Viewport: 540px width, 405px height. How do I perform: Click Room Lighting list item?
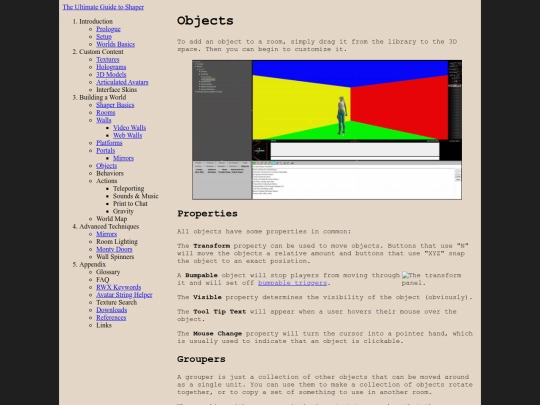point(117,241)
